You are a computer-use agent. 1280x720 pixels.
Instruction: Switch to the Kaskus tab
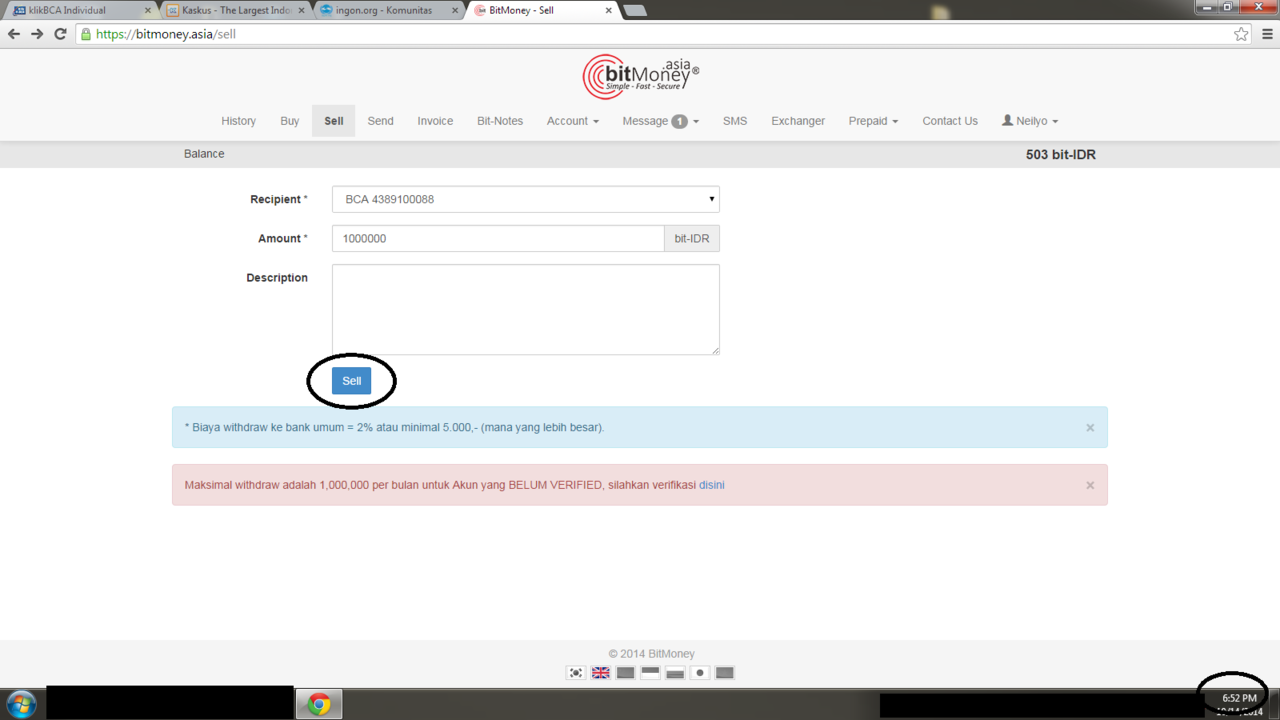click(237, 11)
